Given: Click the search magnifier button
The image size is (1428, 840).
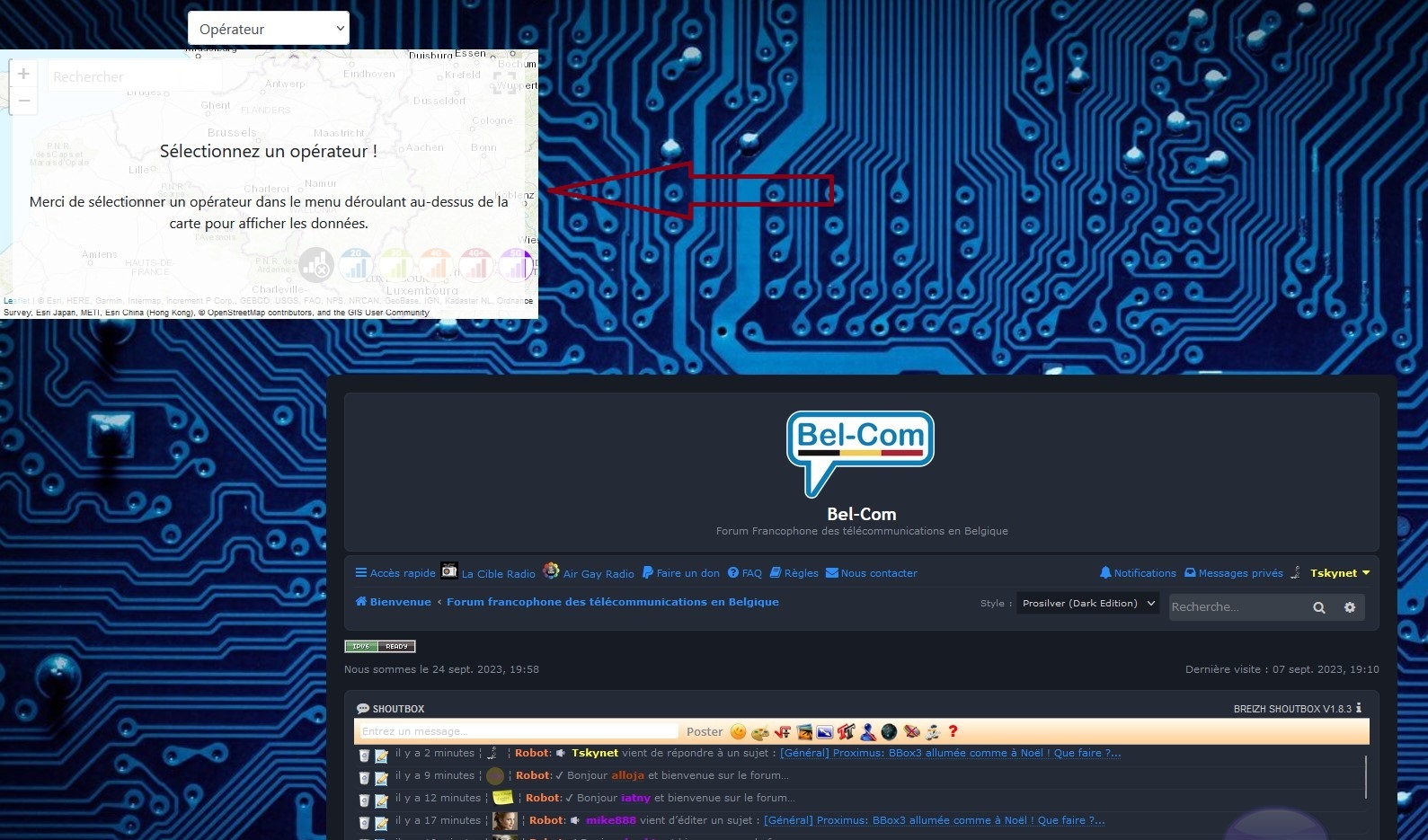Looking at the screenshot, I should pyautogui.click(x=1319, y=607).
